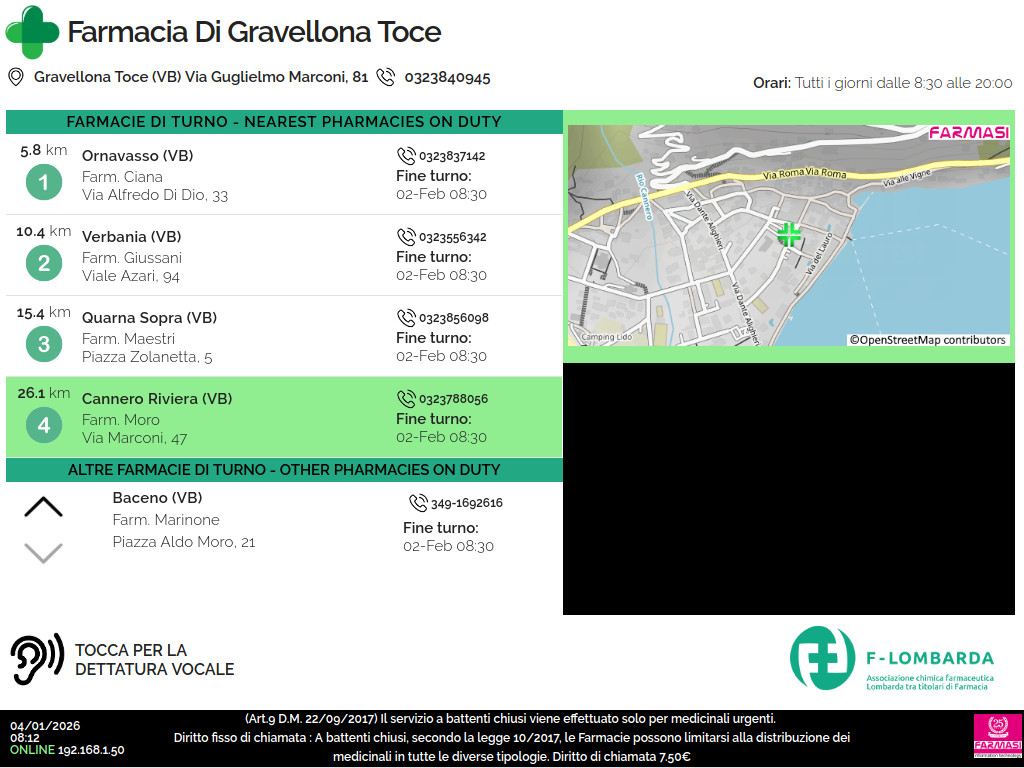The image size is (1024, 768).
Task: Tap the ear voice dictation icon
Action: [37, 659]
